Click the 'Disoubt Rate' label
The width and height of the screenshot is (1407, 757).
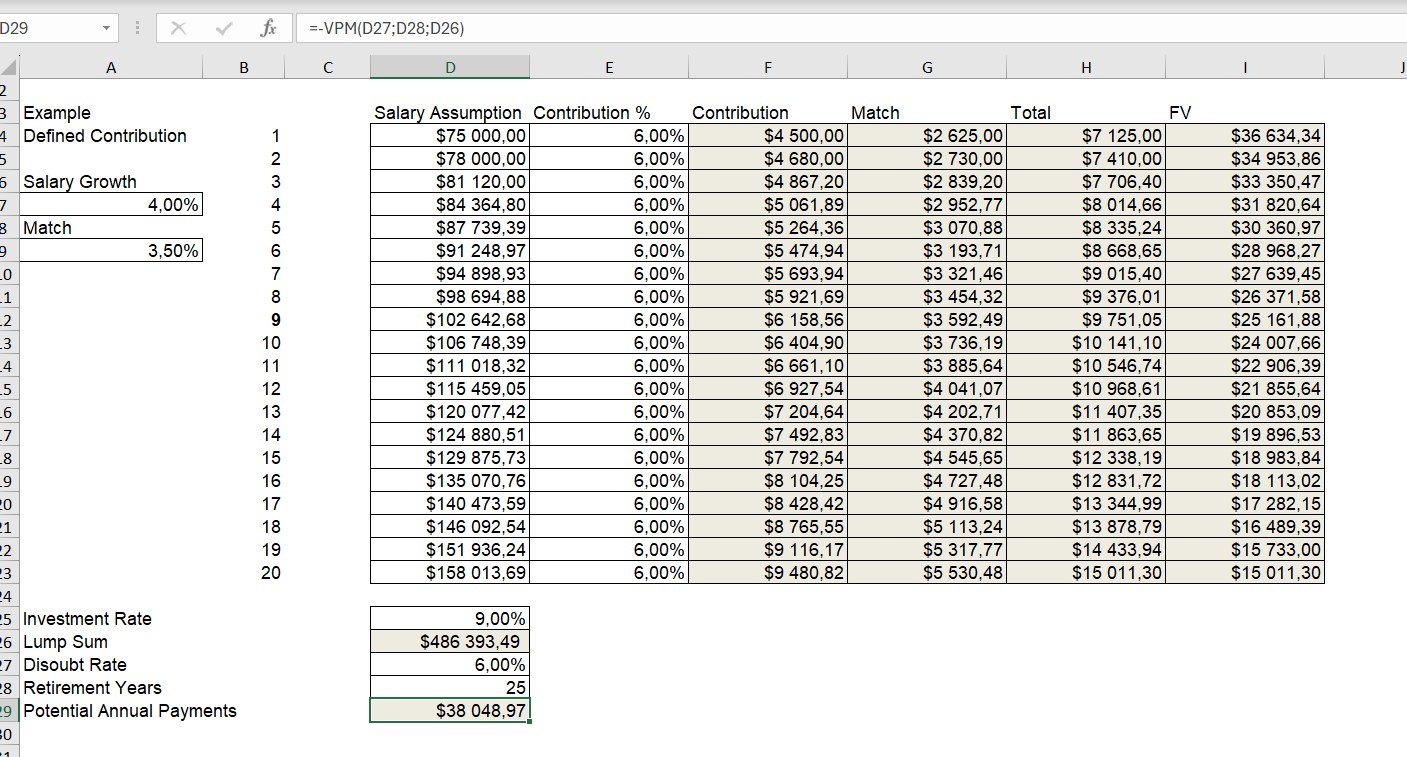tap(75, 665)
